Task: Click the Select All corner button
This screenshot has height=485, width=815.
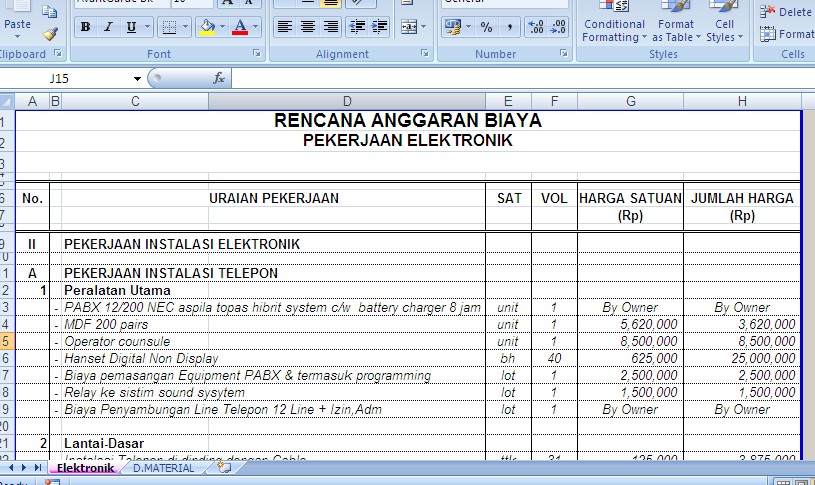Action: pos(7,101)
